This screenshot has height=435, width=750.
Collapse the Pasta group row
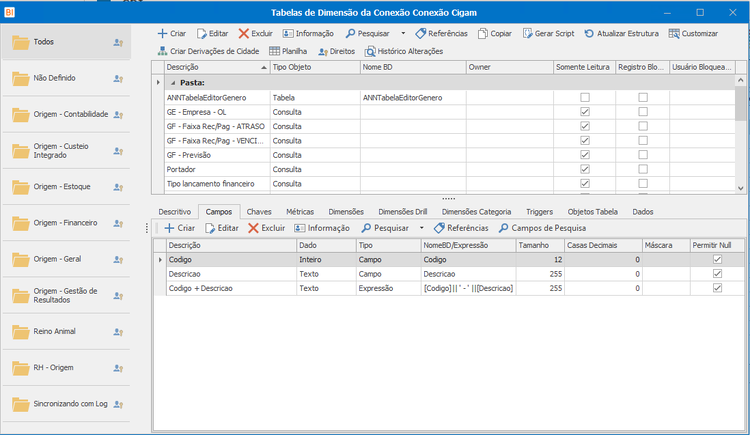point(173,83)
